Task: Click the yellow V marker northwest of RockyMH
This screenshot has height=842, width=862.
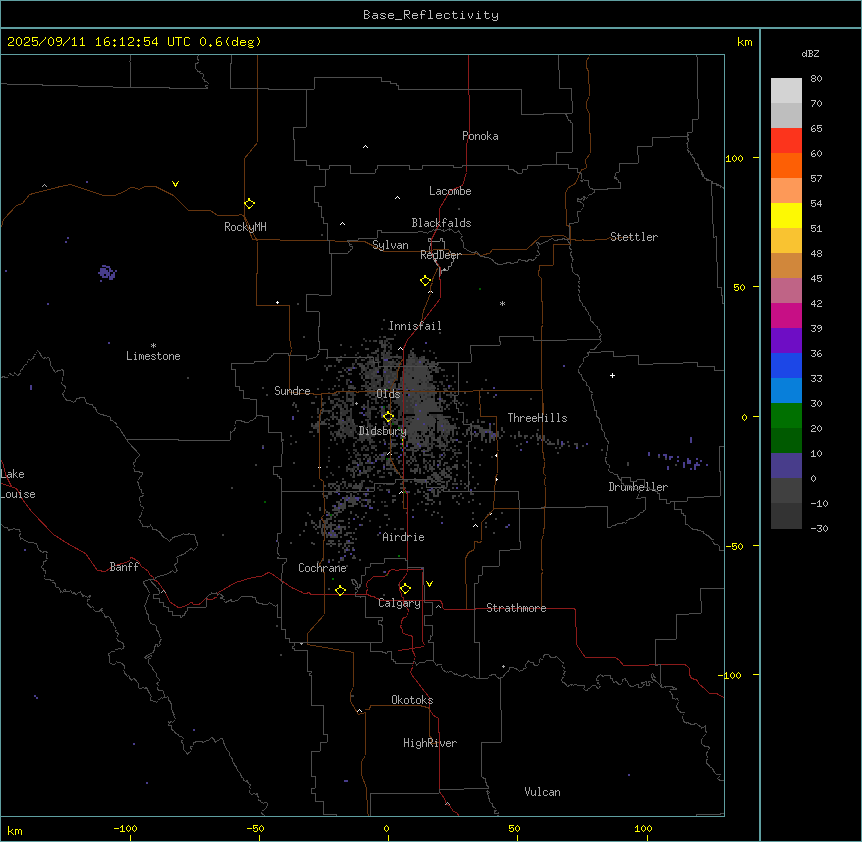Action: coord(175,184)
